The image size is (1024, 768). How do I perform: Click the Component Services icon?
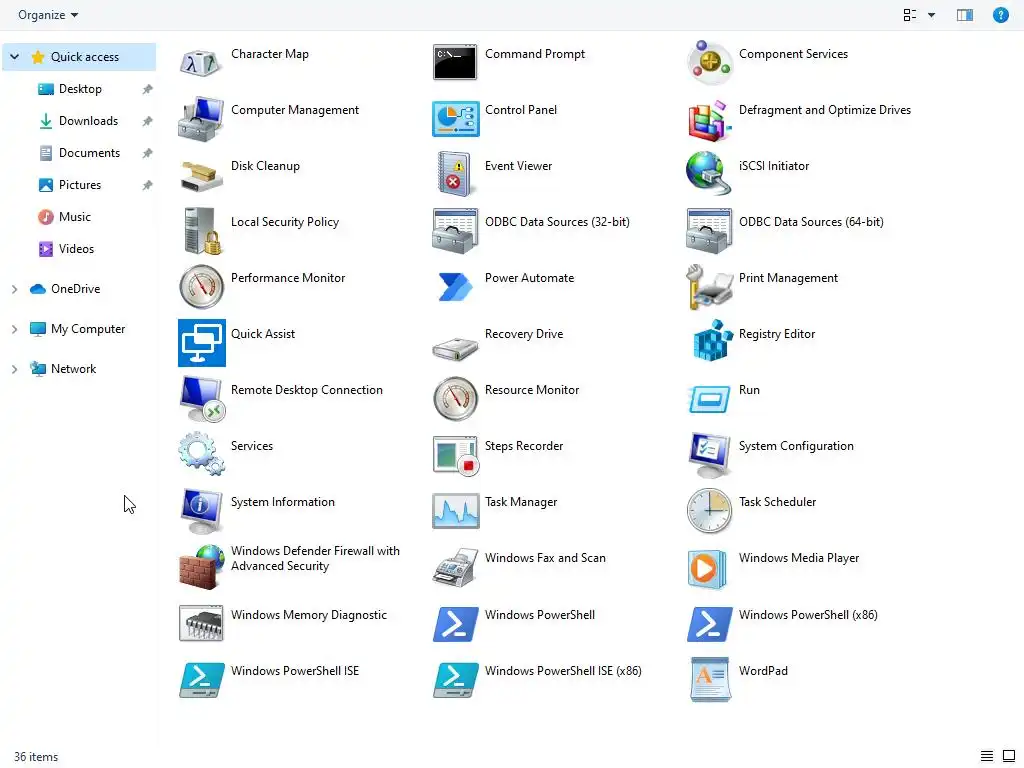tap(709, 63)
